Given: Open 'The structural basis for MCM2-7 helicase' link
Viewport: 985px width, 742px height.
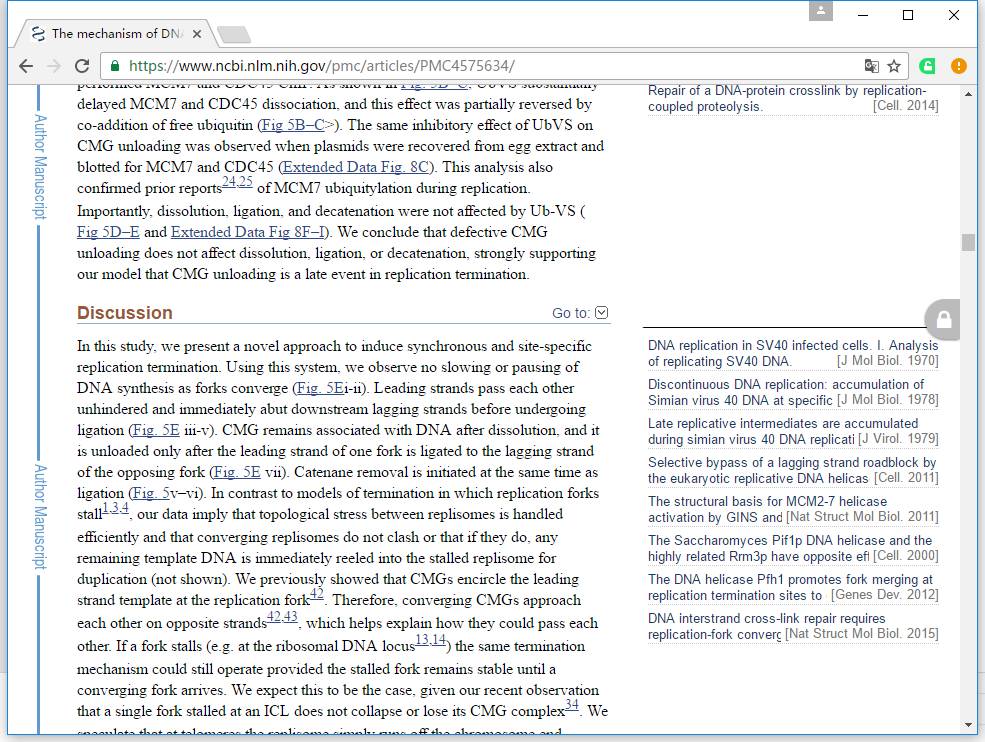Looking at the screenshot, I should click(x=767, y=501).
